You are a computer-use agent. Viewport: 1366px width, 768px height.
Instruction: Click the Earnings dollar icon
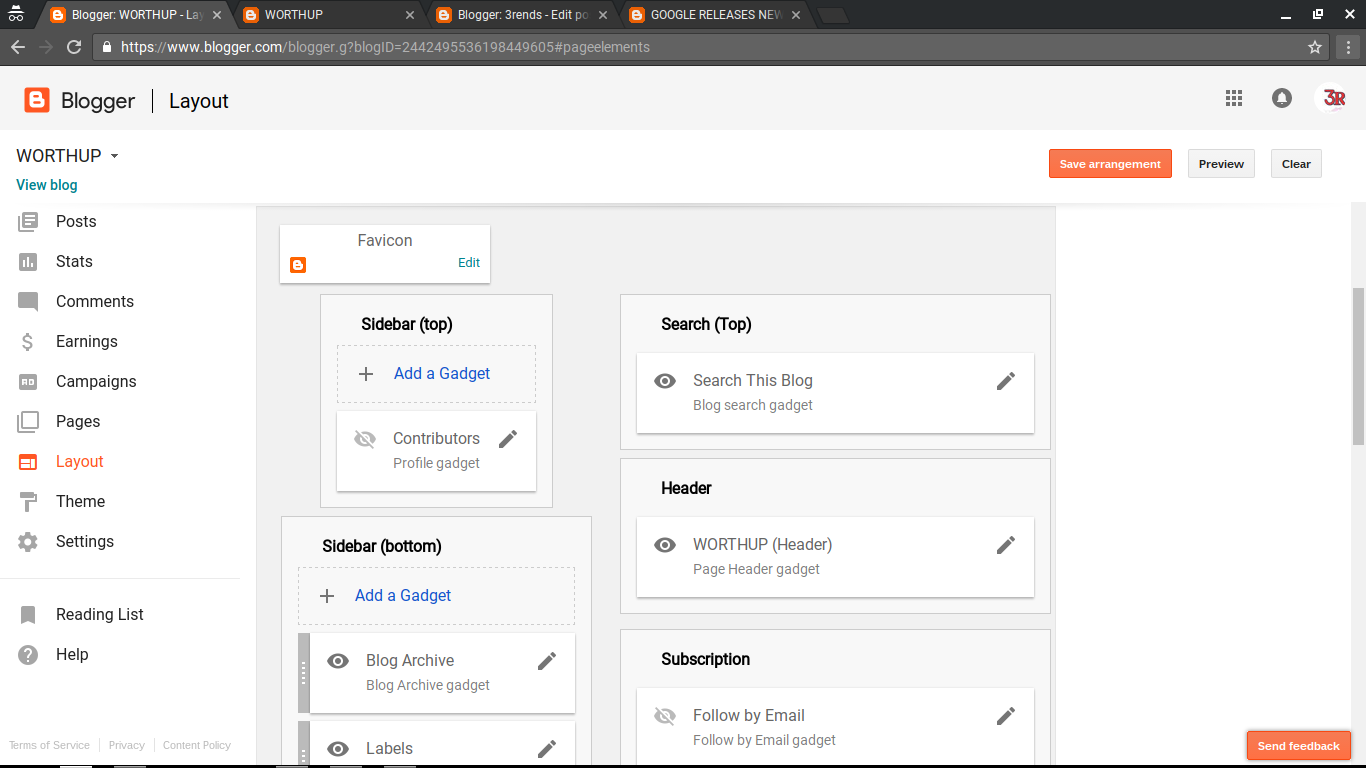[28, 342]
